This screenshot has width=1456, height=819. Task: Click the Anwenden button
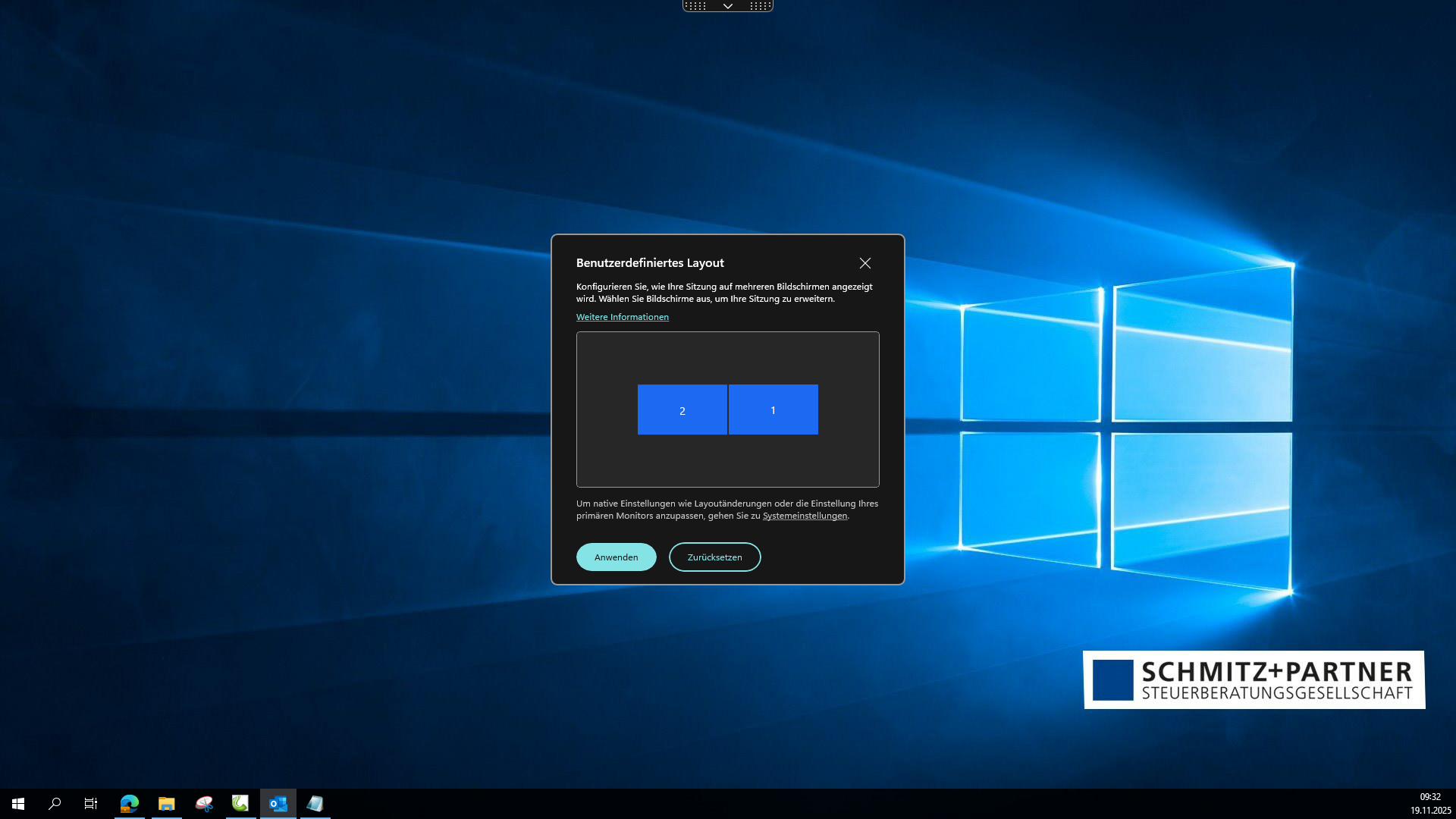tap(616, 557)
